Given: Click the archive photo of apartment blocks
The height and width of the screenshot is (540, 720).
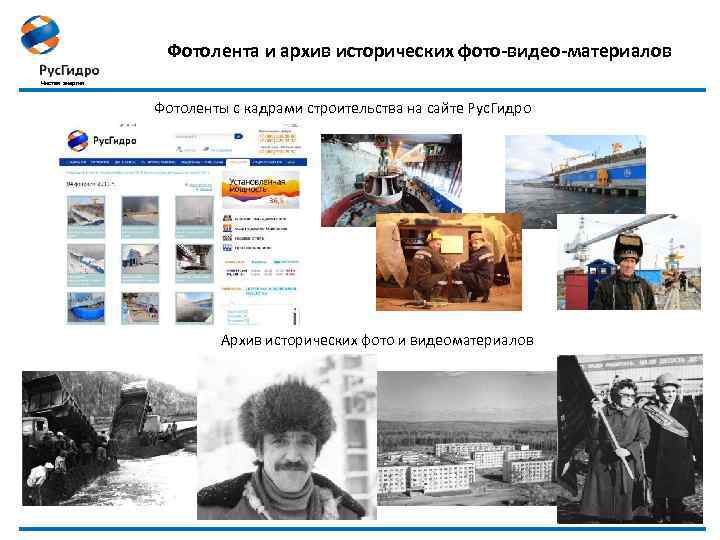Looking at the screenshot, I should coord(467,439).
